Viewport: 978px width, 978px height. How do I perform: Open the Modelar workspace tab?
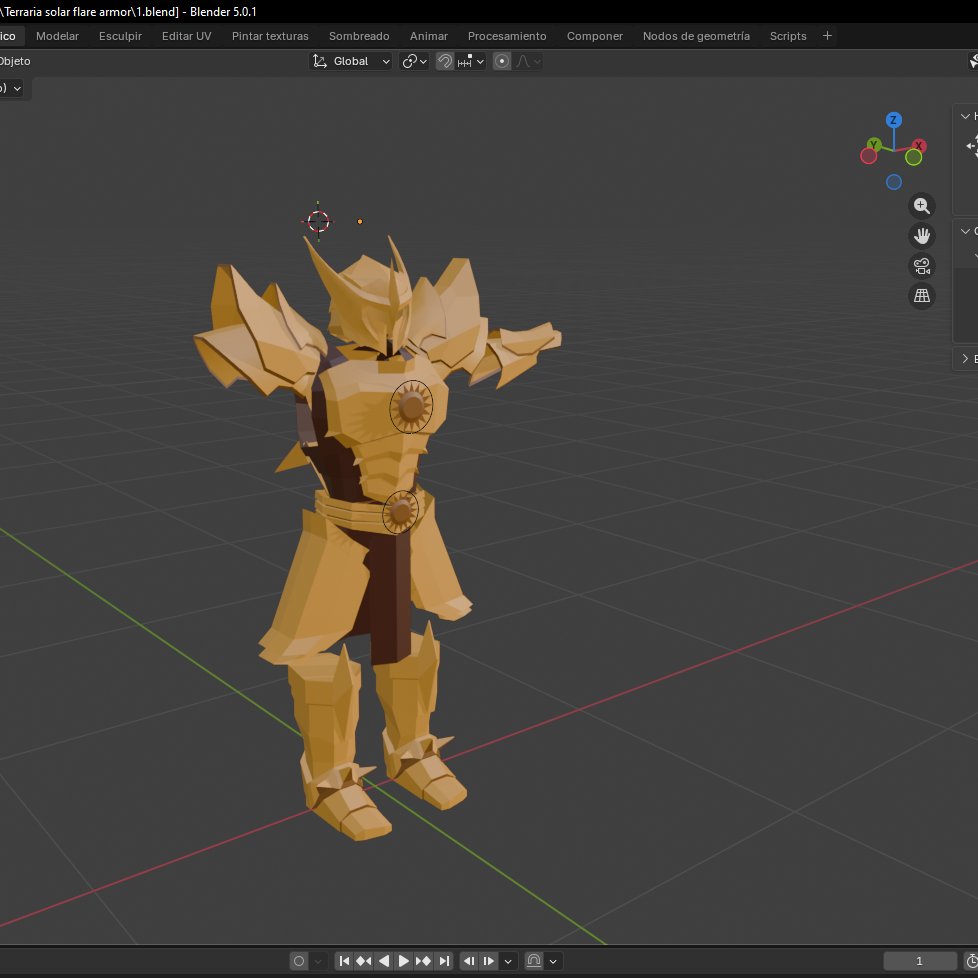click(57, 36)
